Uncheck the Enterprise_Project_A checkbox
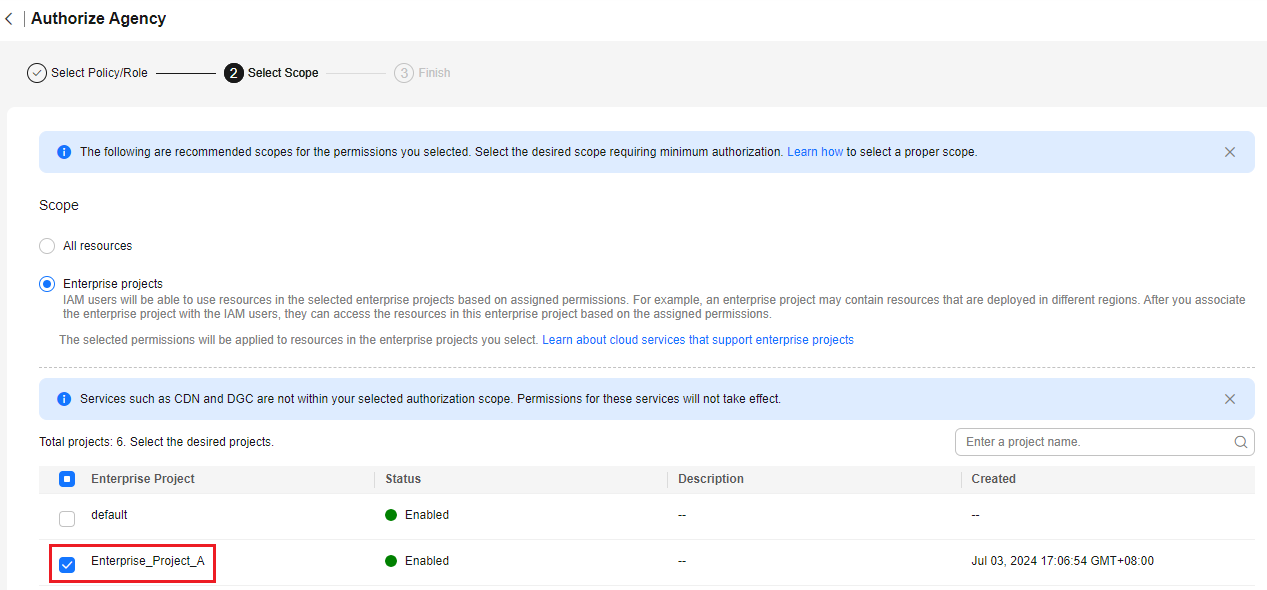Image resolution: width=1267 pixels, height=590 pixels. [x=67, y=565]
